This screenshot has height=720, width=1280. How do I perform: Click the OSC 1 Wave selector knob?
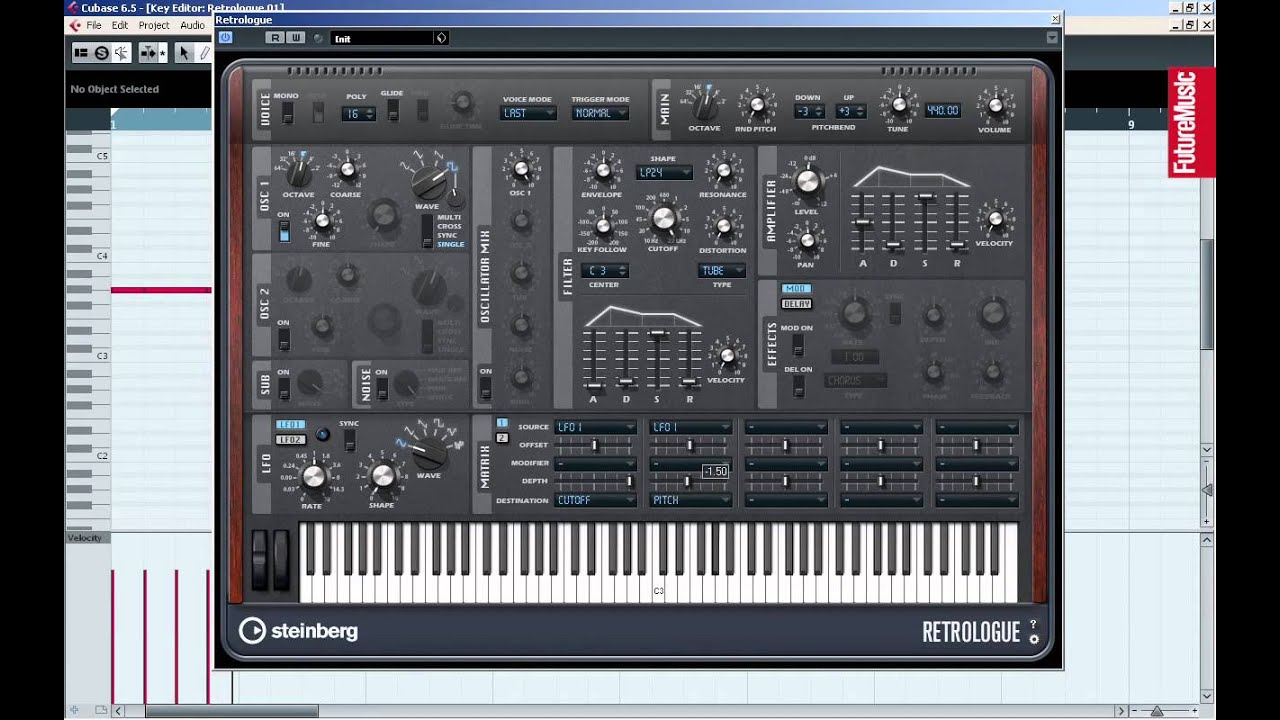point(430,182)
